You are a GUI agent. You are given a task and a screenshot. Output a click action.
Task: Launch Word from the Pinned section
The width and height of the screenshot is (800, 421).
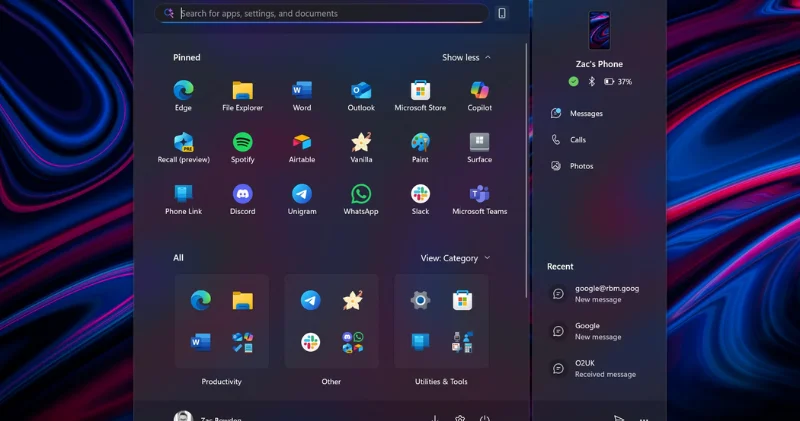coord(302,96)
